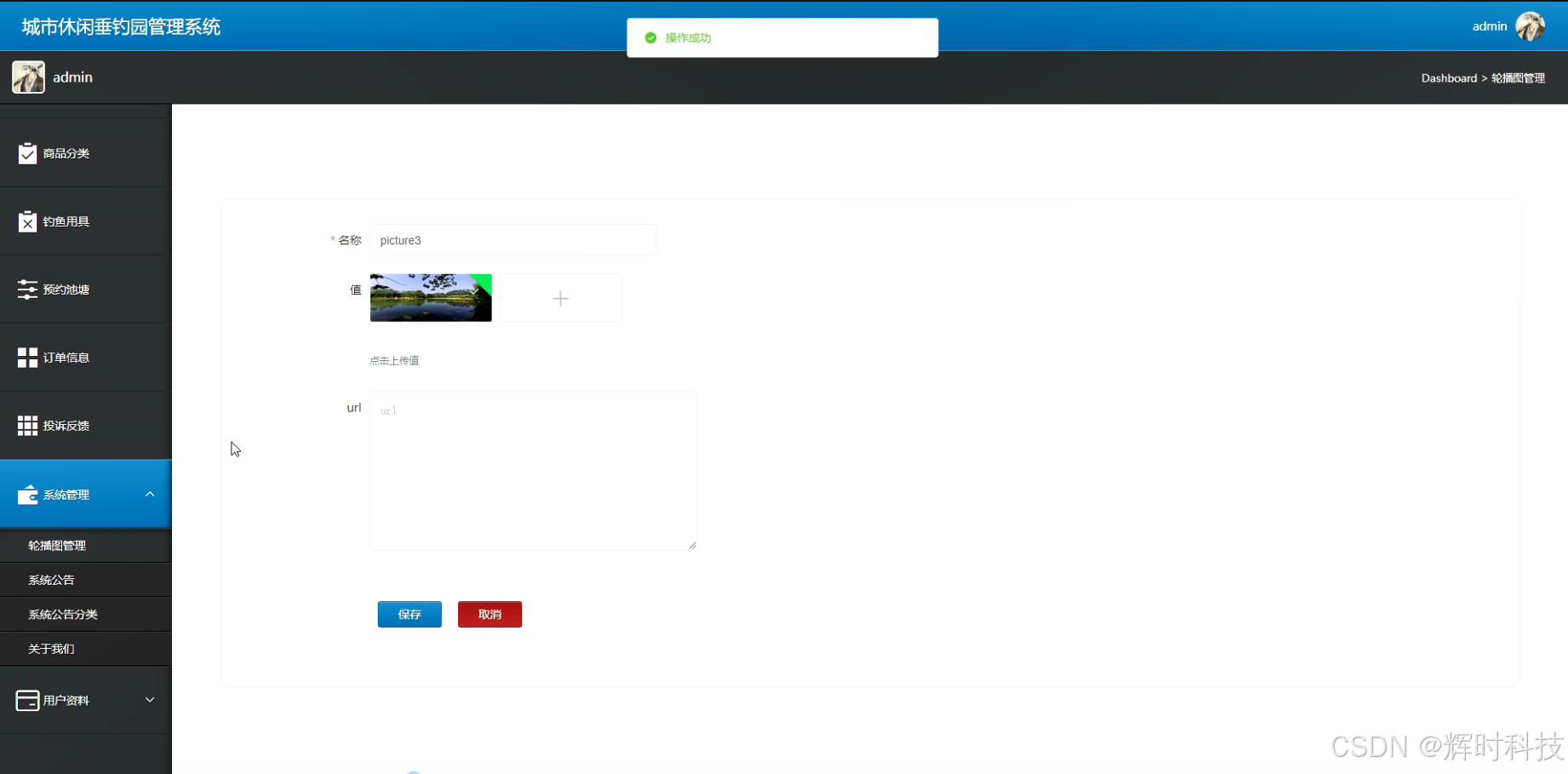
Task: Open 投诉反馈 menu item
Action: pyautogui.click(x=86, y=426)
